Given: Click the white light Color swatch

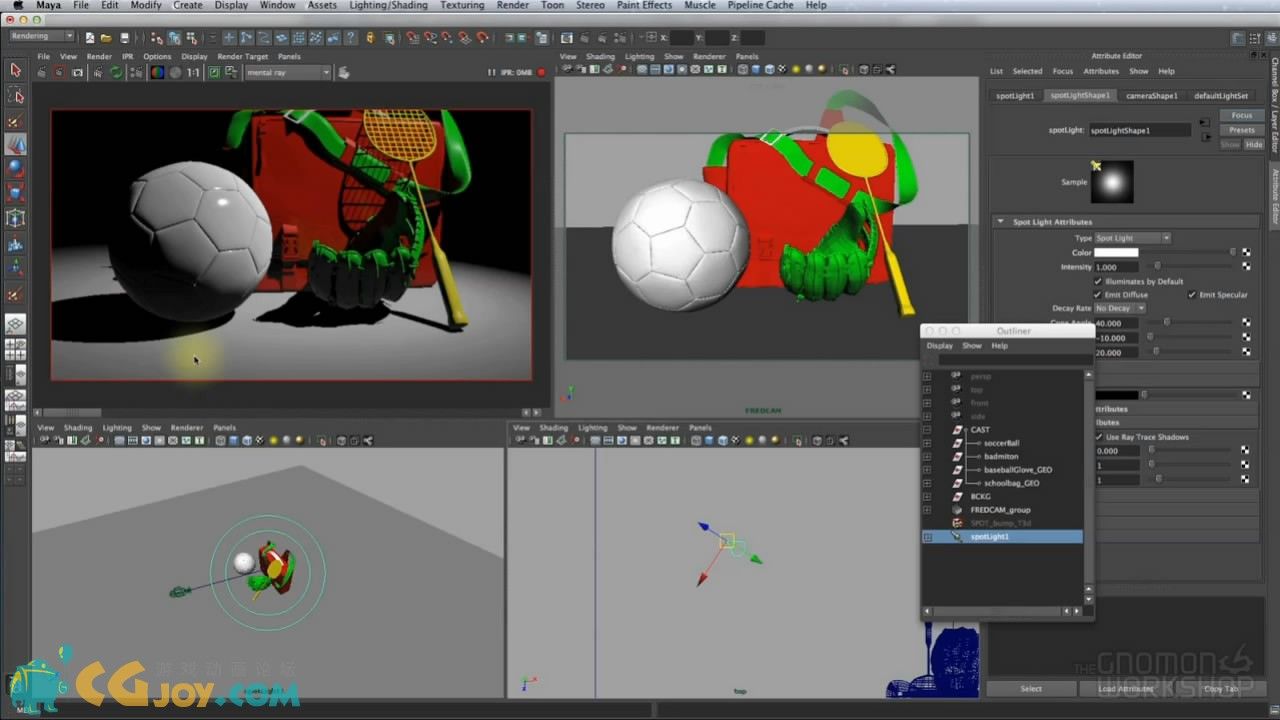Looking at the screenshot, I should click(1116, 253).
